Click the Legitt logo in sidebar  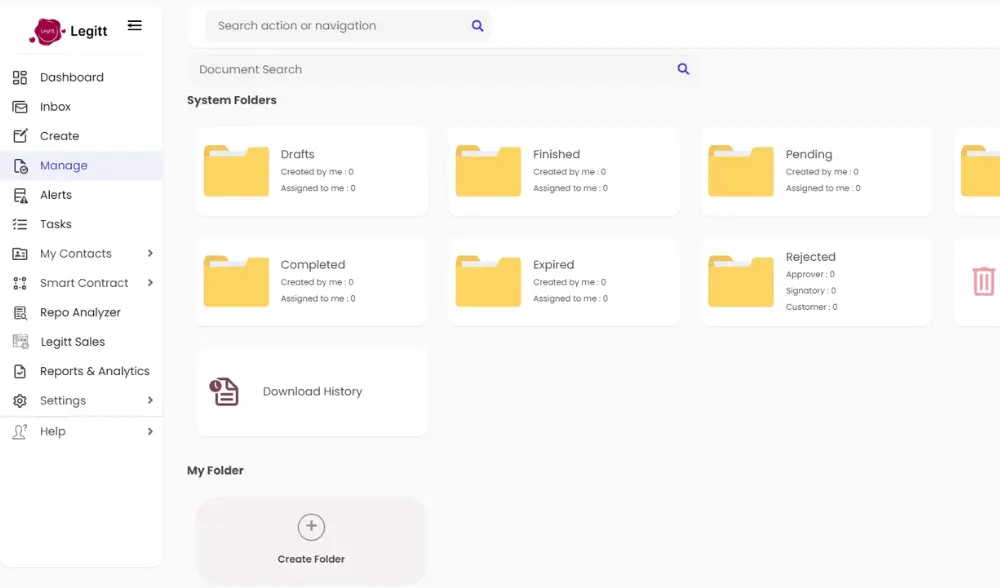pyautogui.click(x=67, y=31)
